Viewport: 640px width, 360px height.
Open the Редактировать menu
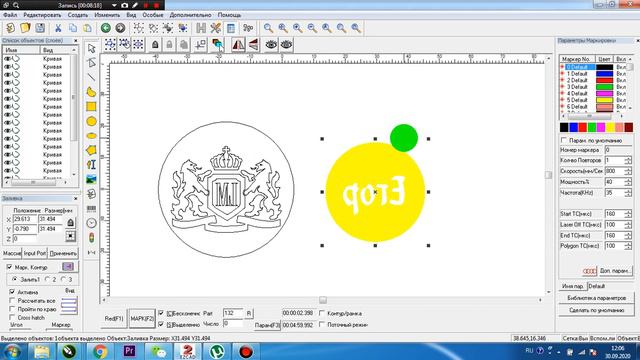coord(42,15)
